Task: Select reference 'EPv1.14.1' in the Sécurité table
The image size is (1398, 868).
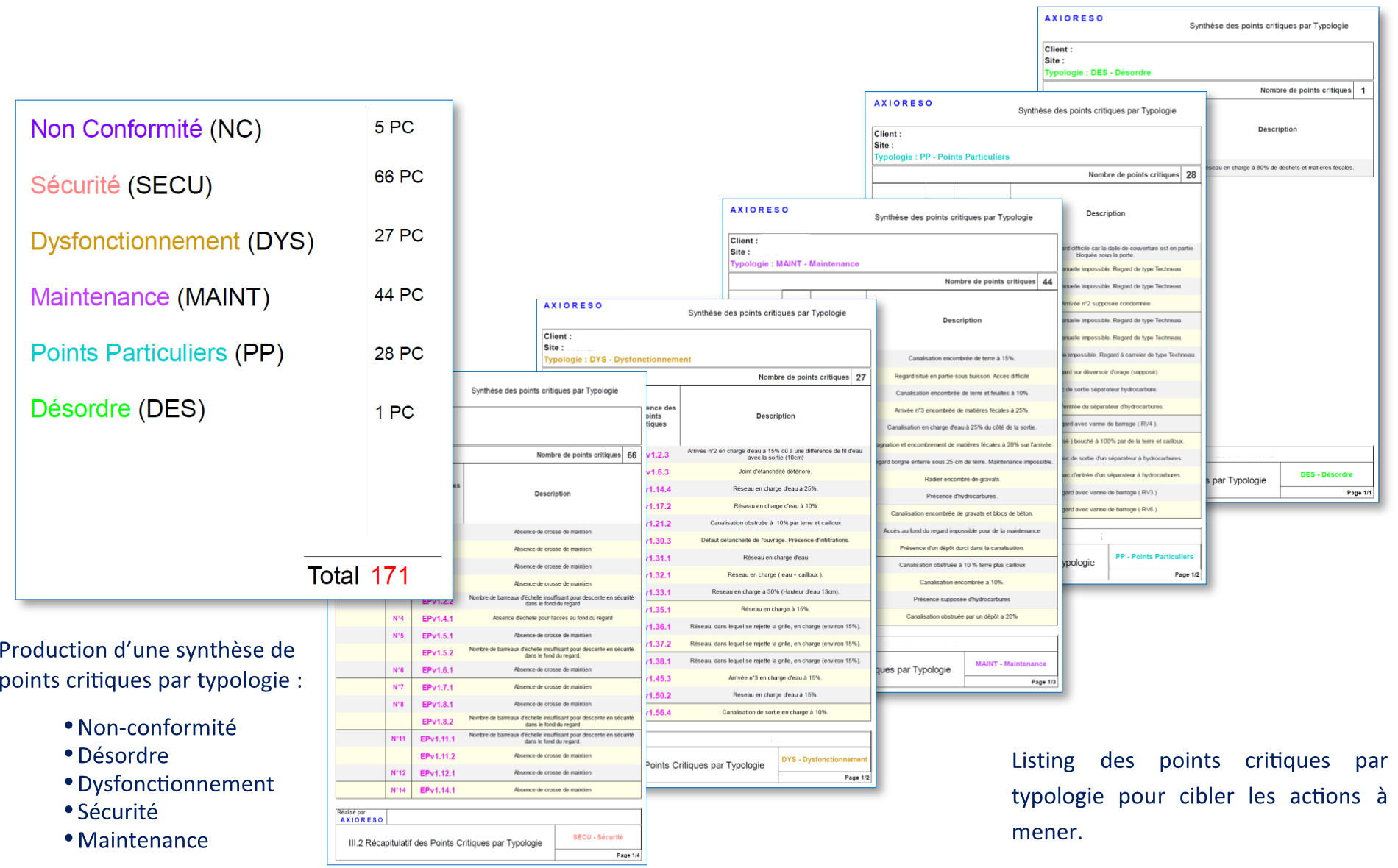Action: pyautogui.click(x=437, y=790)
